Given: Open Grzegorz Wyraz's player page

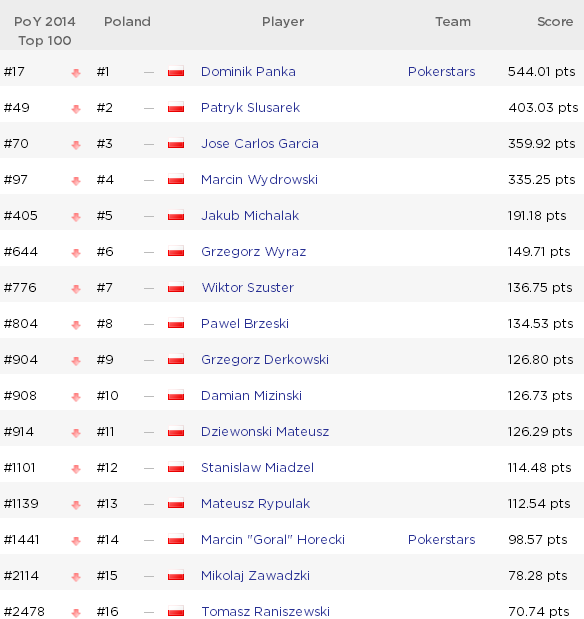Looking at the screenshot, I should (254, 251).
